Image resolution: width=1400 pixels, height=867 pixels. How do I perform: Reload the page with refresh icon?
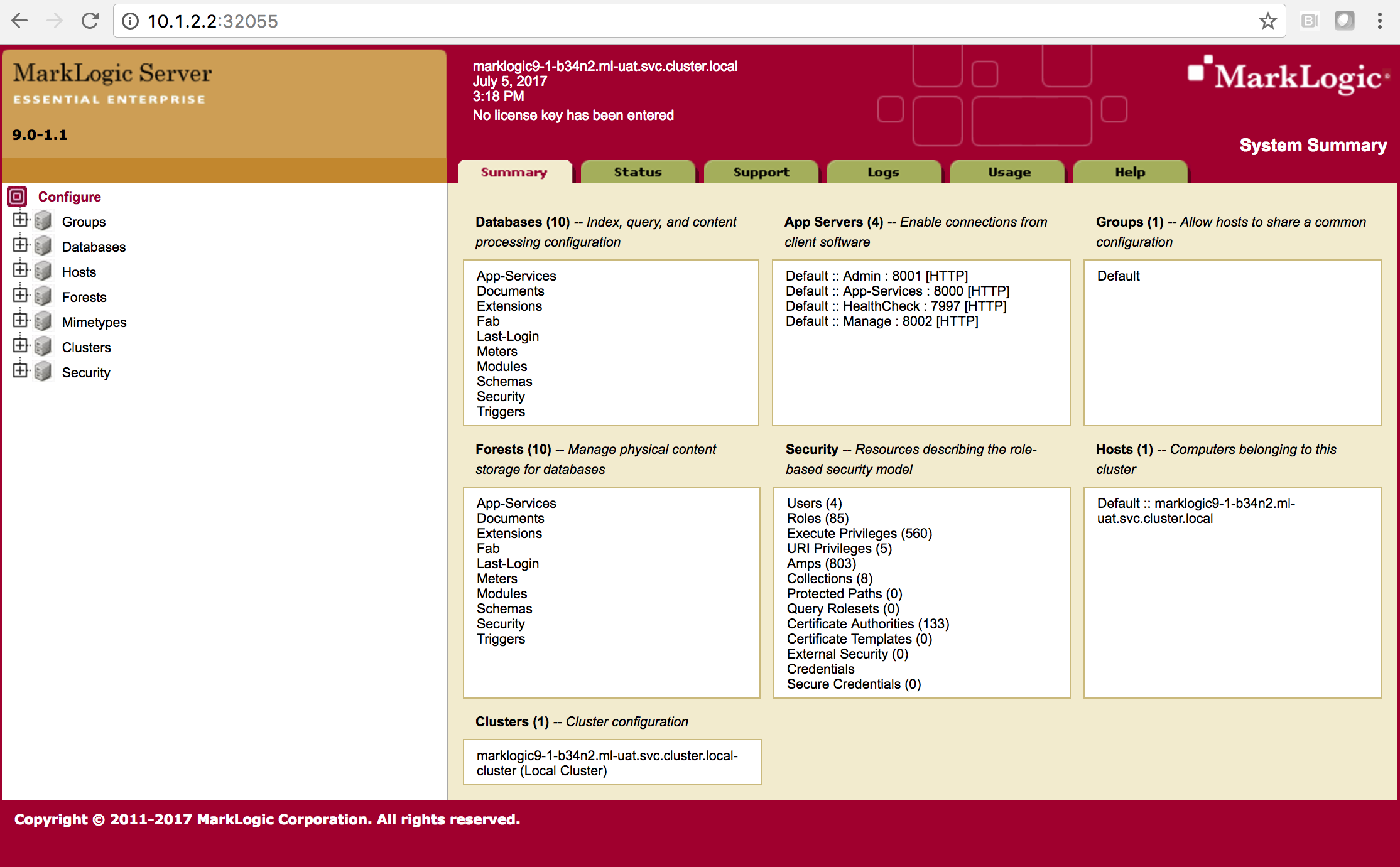click(x=90, y=21)
